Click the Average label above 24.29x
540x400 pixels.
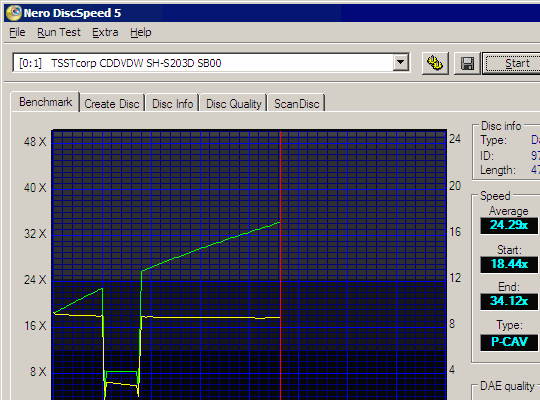coord(508,211)
